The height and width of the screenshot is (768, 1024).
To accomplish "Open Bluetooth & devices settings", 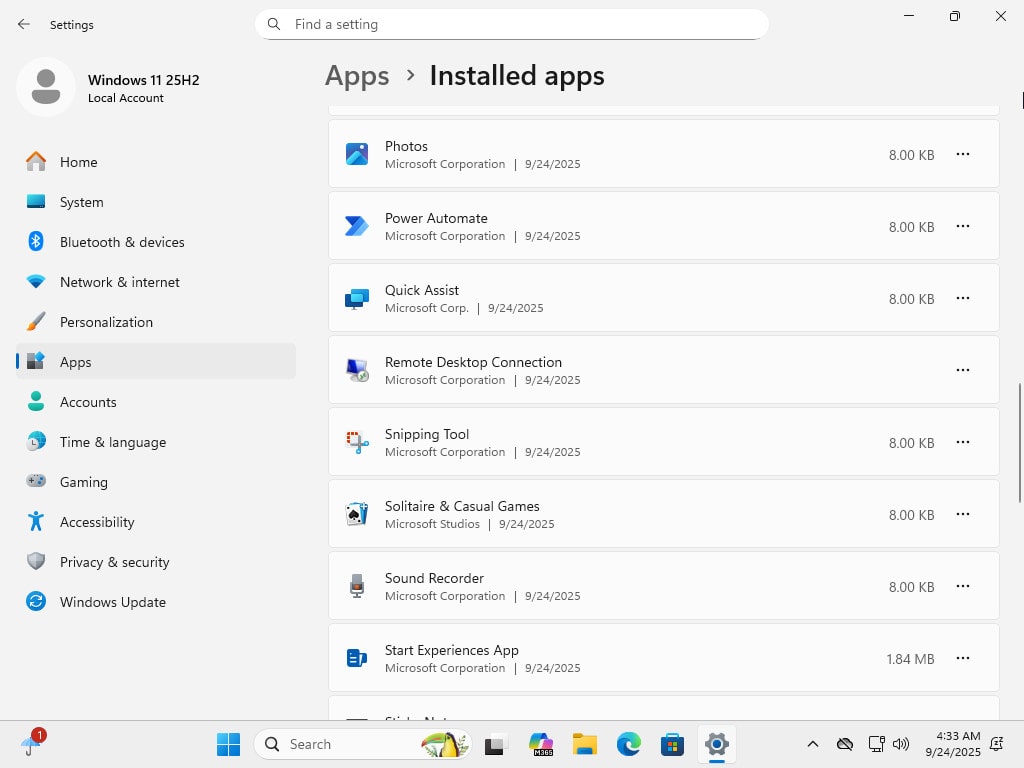I will coord(155,242).
